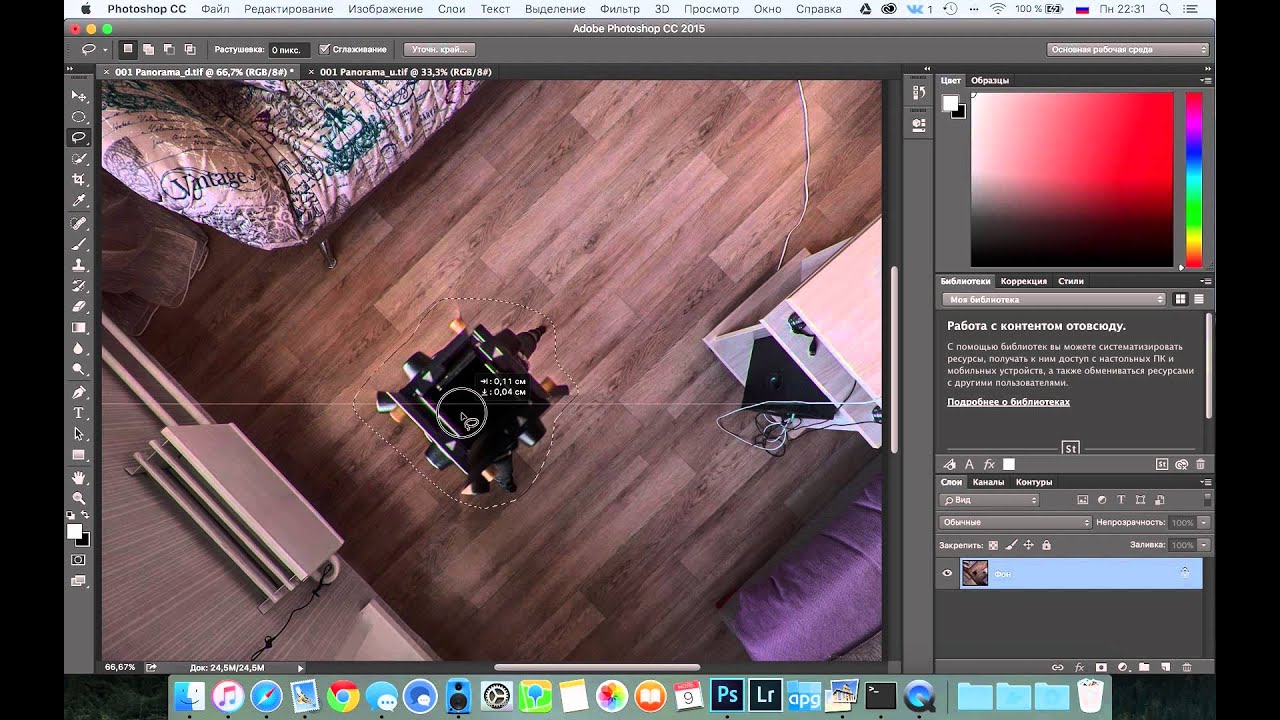Select the Gradient tool
Screen dimensions: 1280x720
(79, 328)
